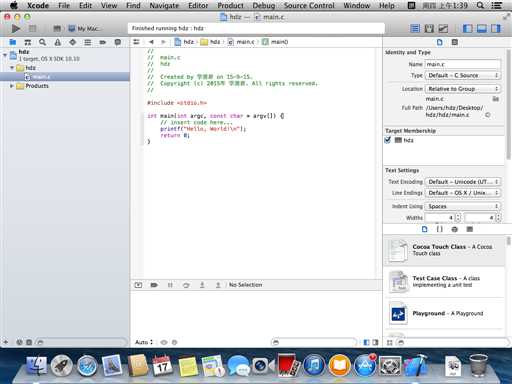Step out in debug bar
Image resolution: width=512 pixels, height=384 pixels.
pos(218,285)
